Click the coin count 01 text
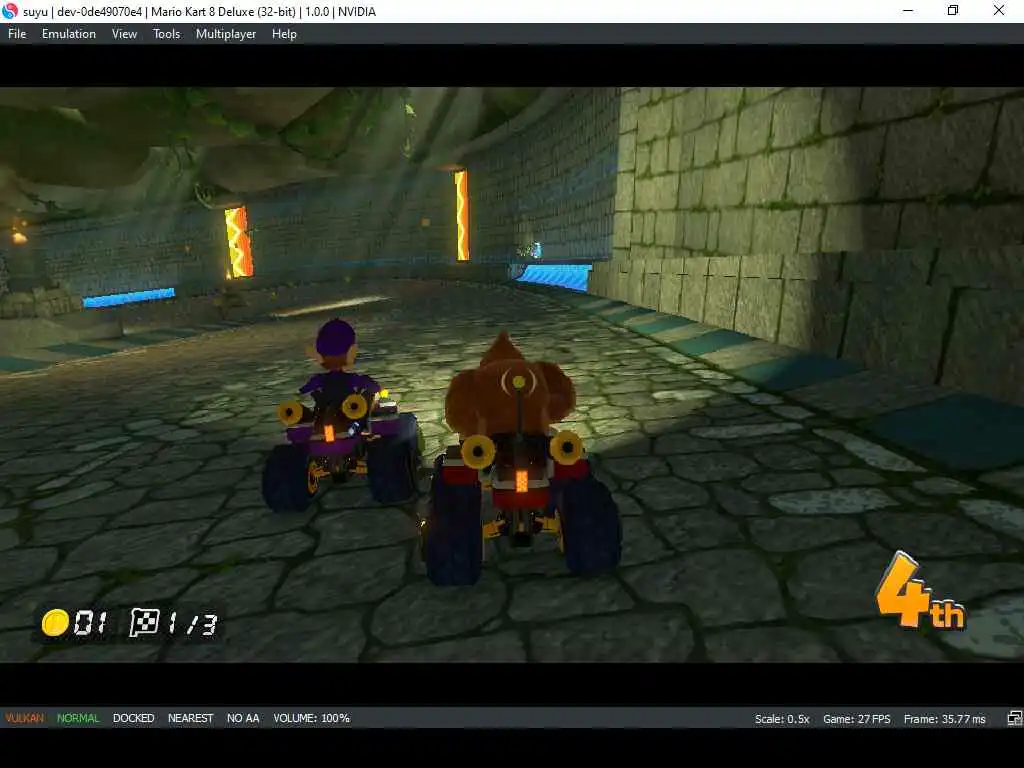Viewport: 1024px width, 768px height. (x=90, y=623)
